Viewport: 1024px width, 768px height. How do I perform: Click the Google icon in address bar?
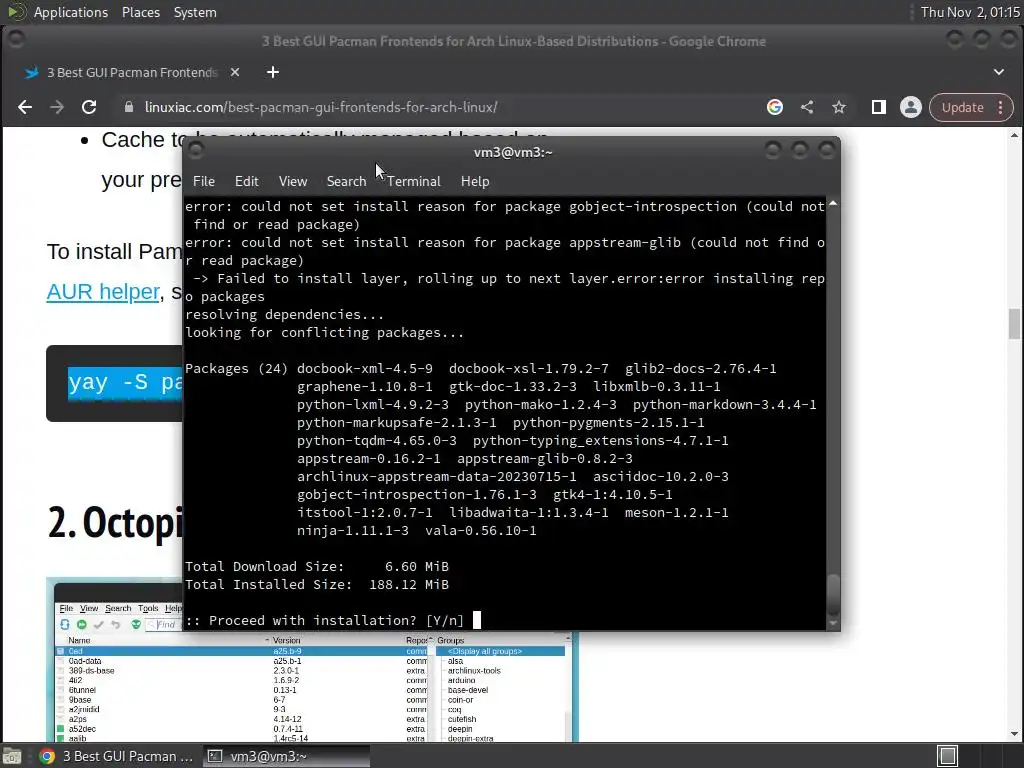tap(775, 107)
